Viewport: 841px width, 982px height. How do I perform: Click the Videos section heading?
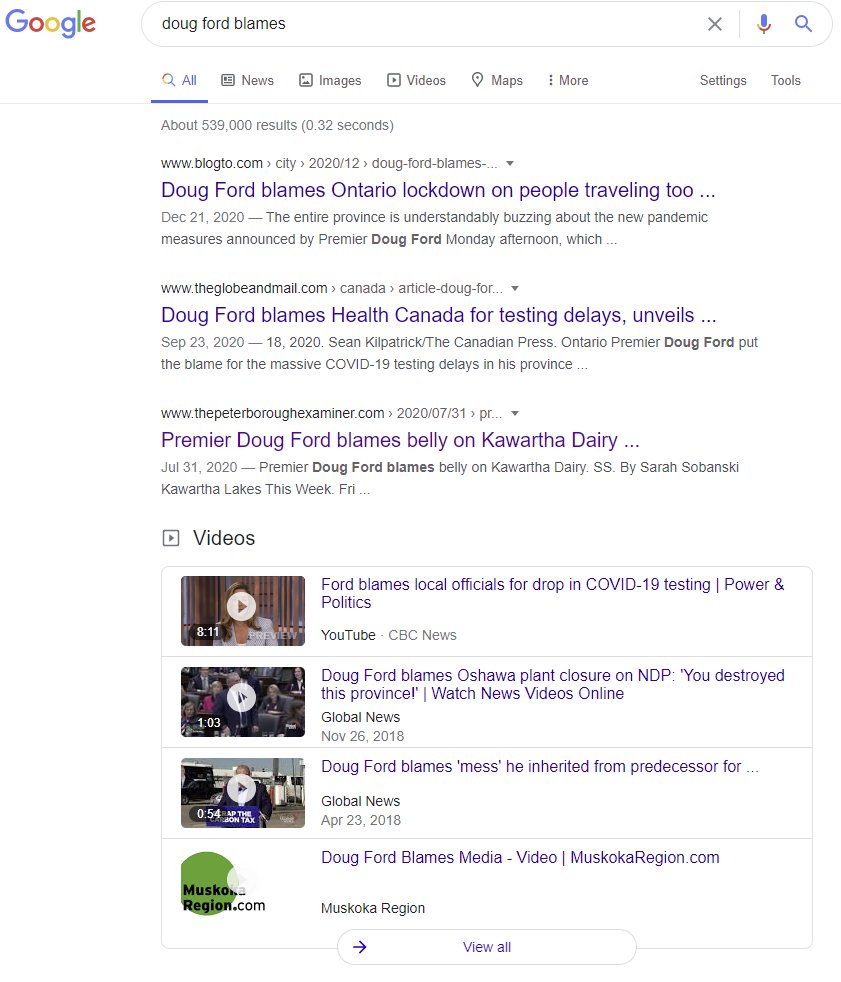[224, 538]
